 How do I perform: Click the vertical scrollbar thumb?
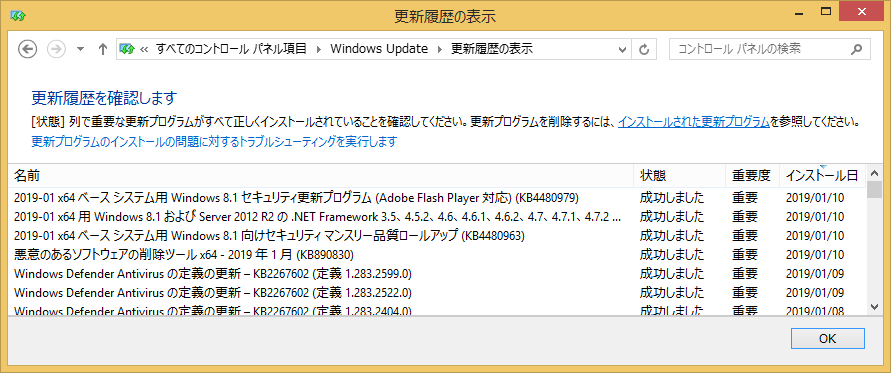pyautogui.click(x=875, y=189)
